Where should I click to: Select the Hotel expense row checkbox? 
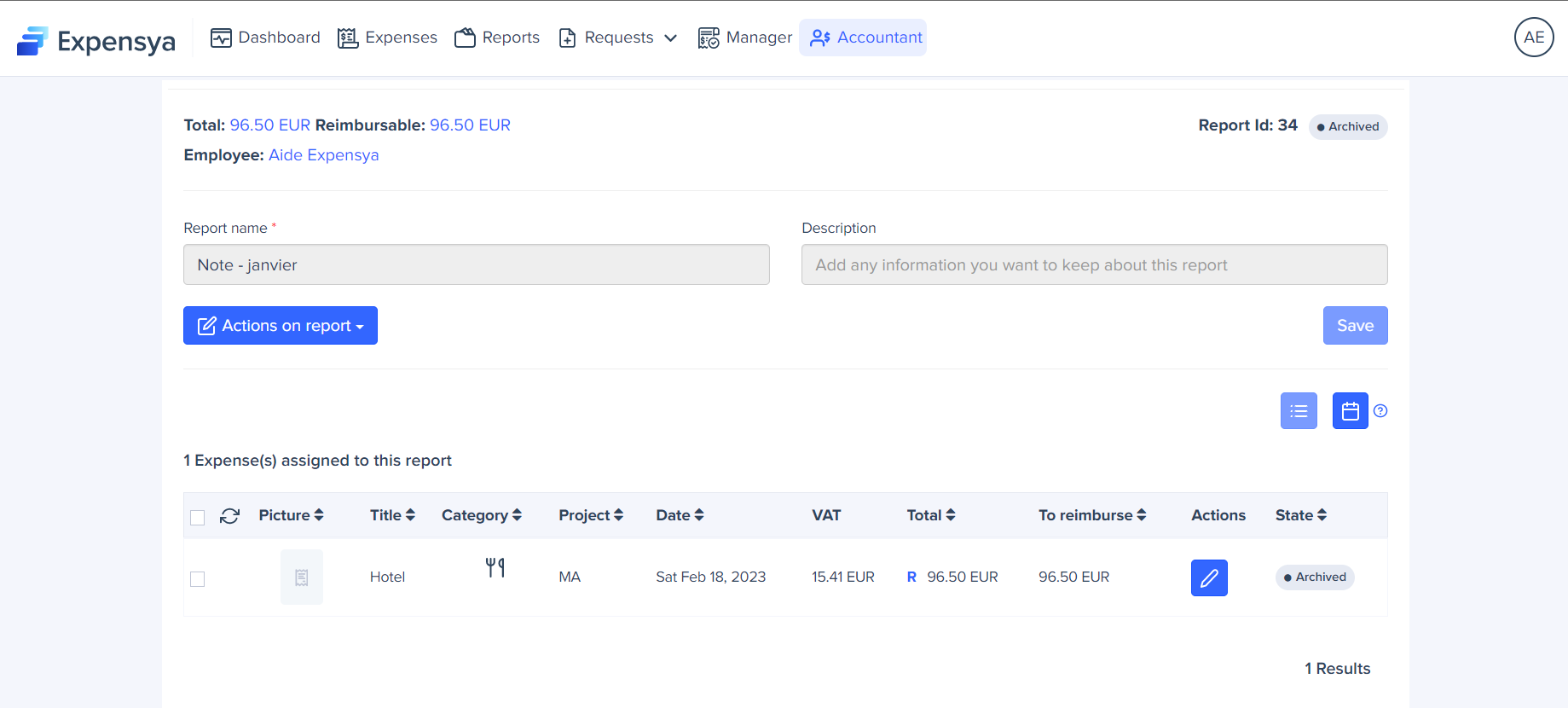[x=198, y=579]
